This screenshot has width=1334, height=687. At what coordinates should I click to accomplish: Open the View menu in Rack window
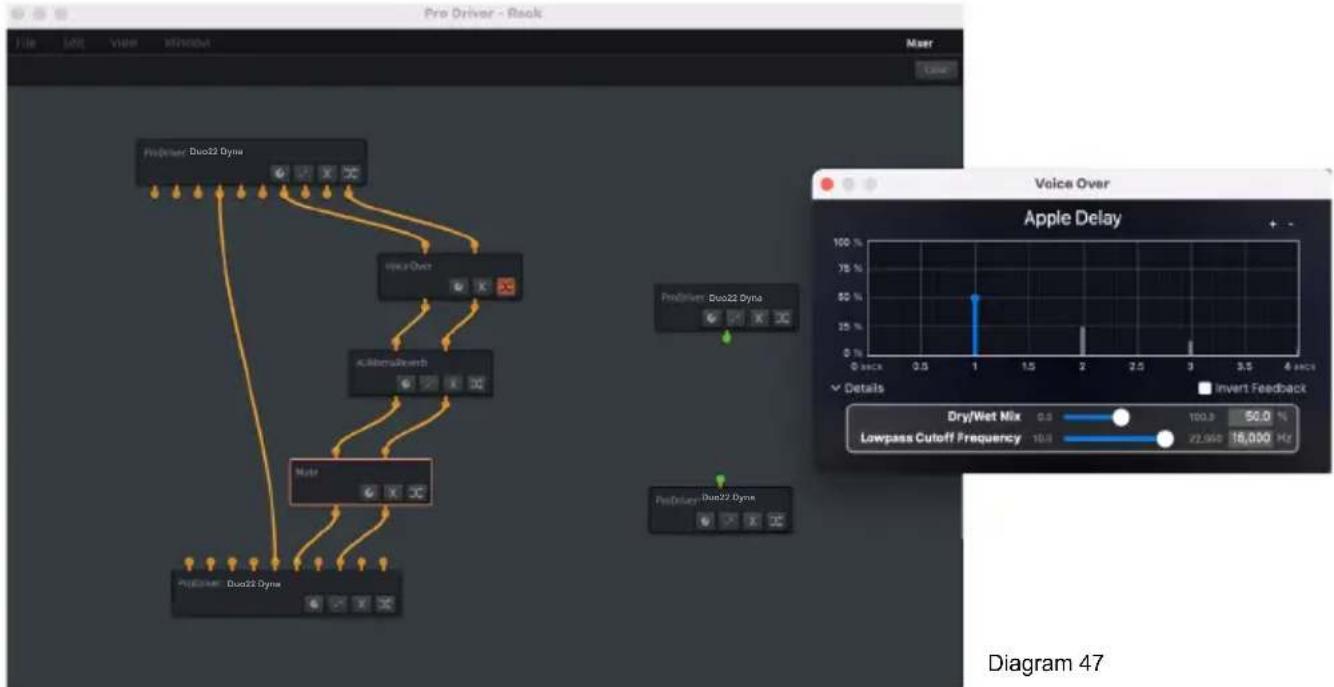[124, 43]
